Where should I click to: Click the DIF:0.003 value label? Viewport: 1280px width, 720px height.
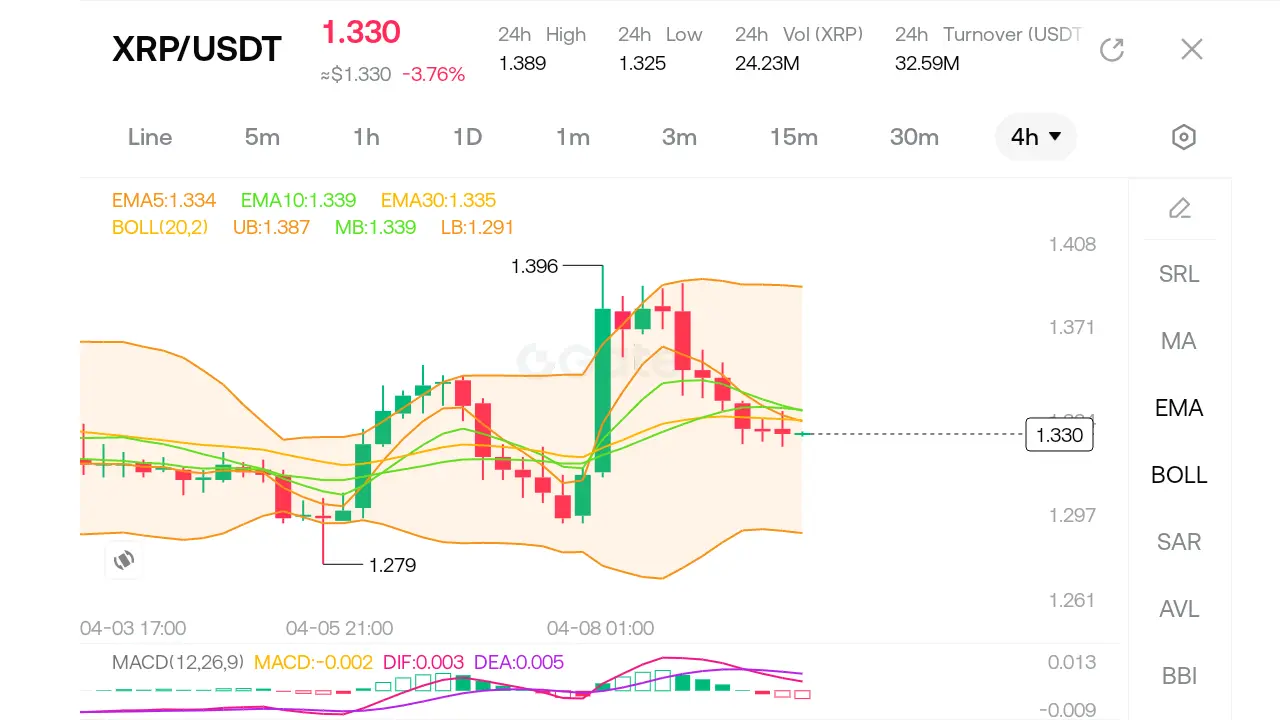(x=423, y=662)
